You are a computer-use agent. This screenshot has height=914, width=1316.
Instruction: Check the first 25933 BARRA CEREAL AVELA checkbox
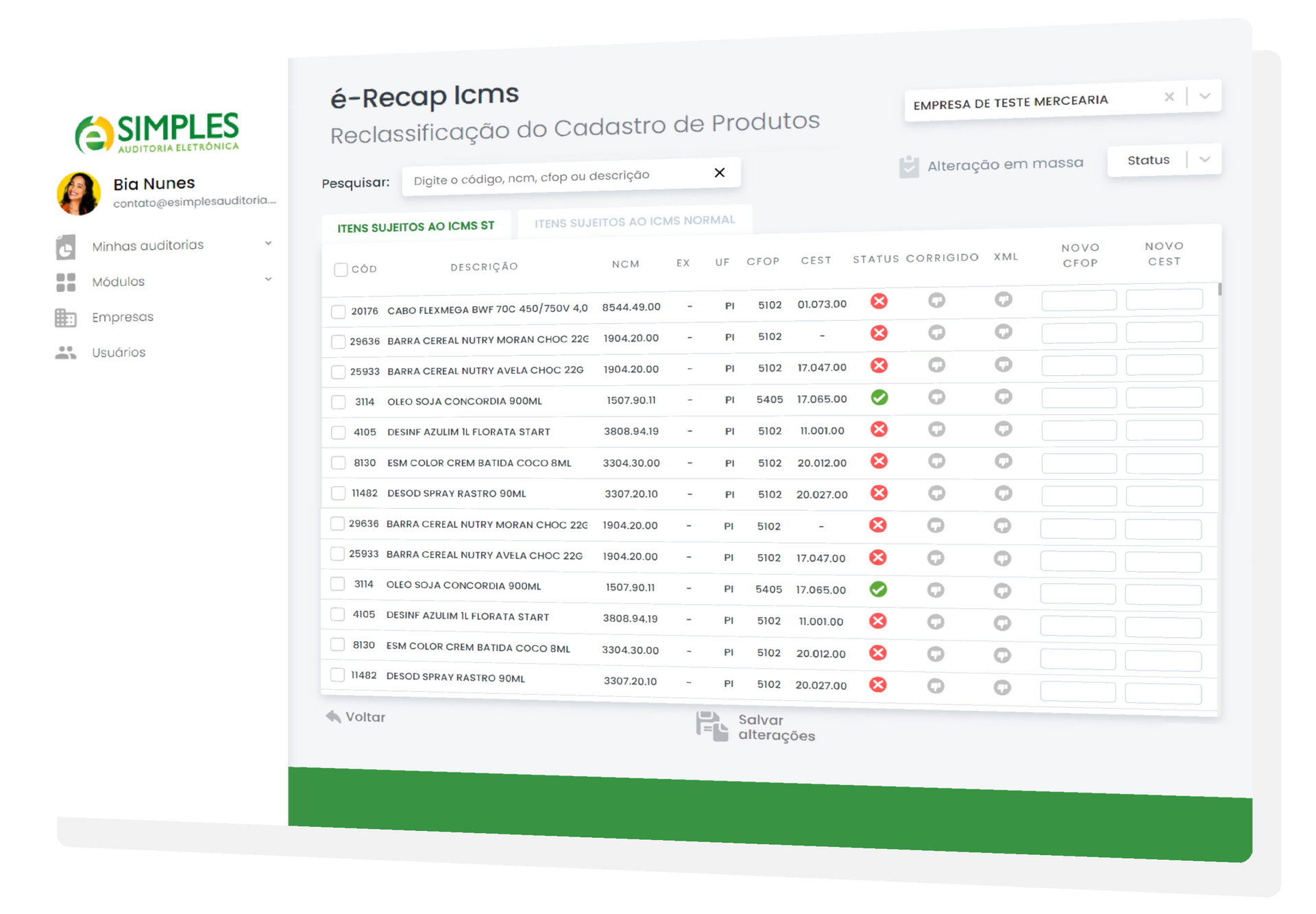[x=338, y=372]
